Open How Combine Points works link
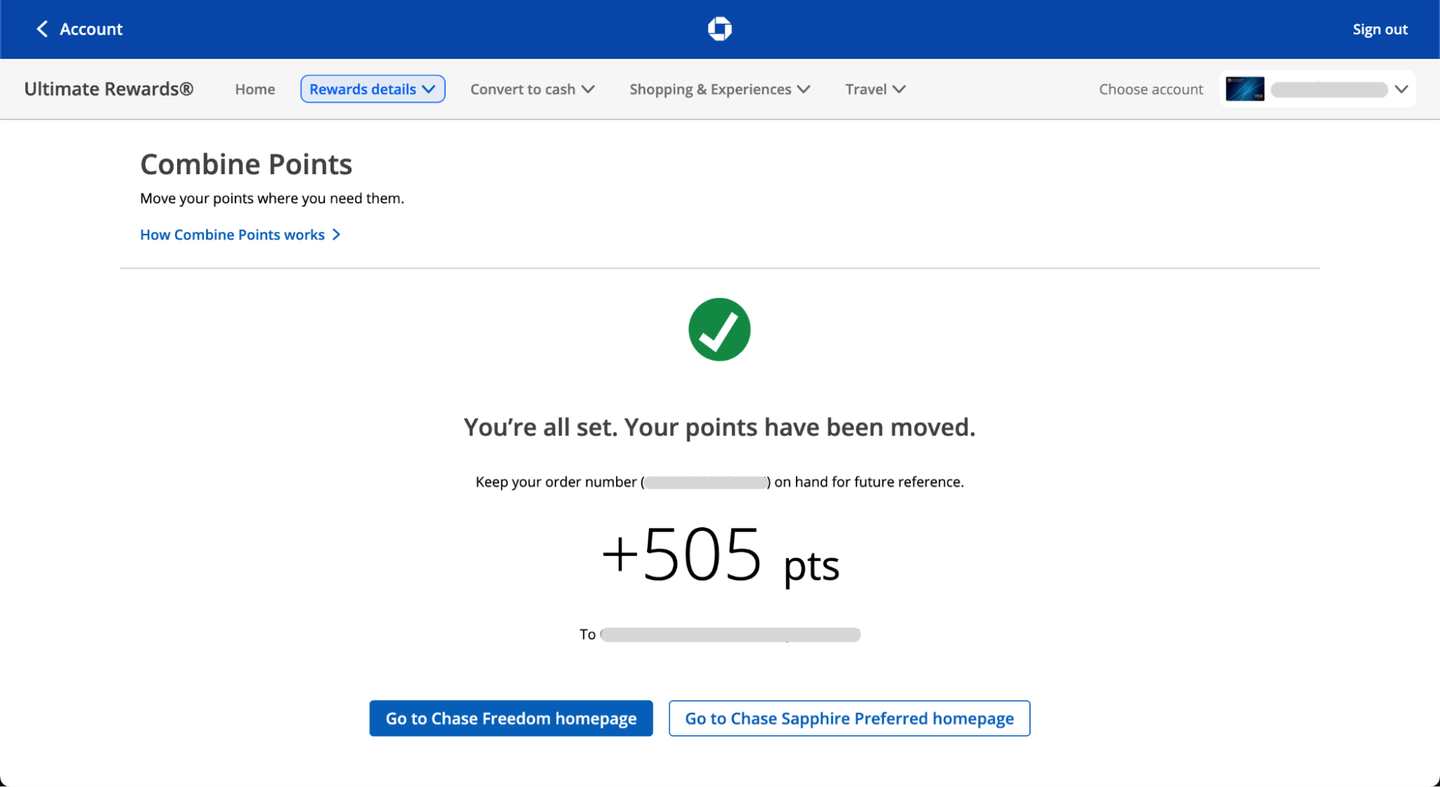This screenshot has height=787, width=1440. click(232, 235)
